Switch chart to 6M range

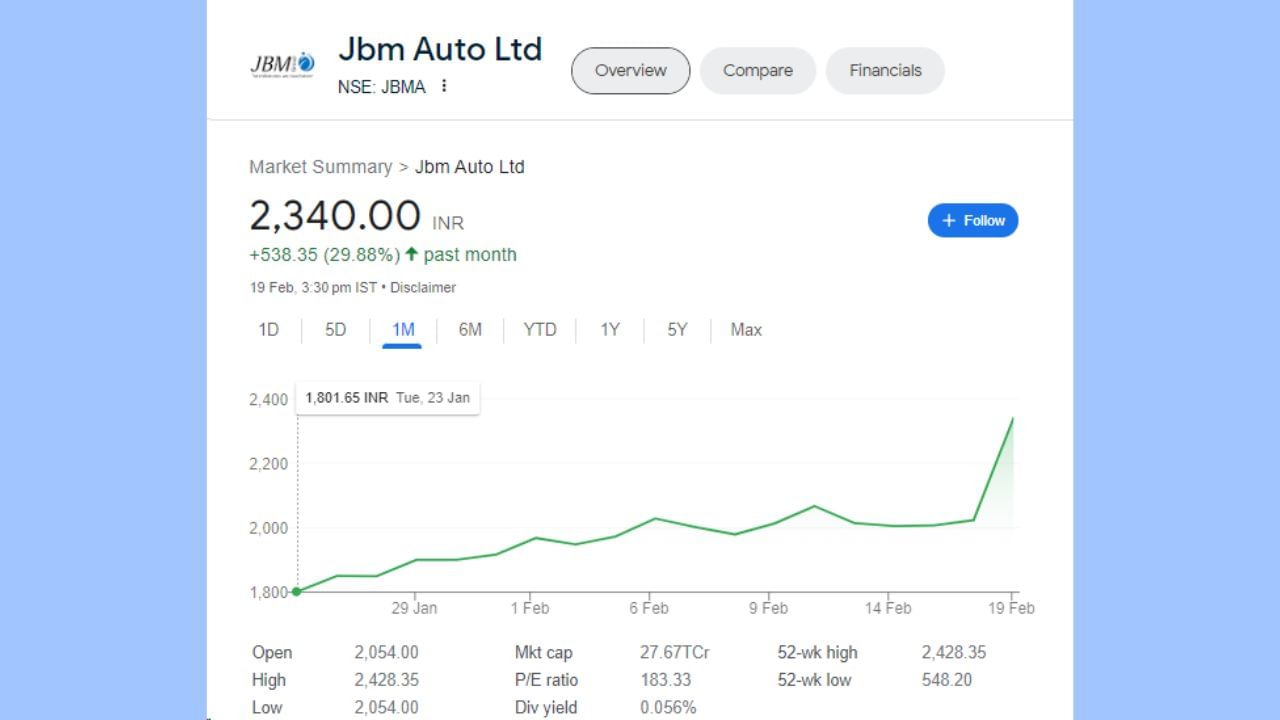[x=470, y=330]
